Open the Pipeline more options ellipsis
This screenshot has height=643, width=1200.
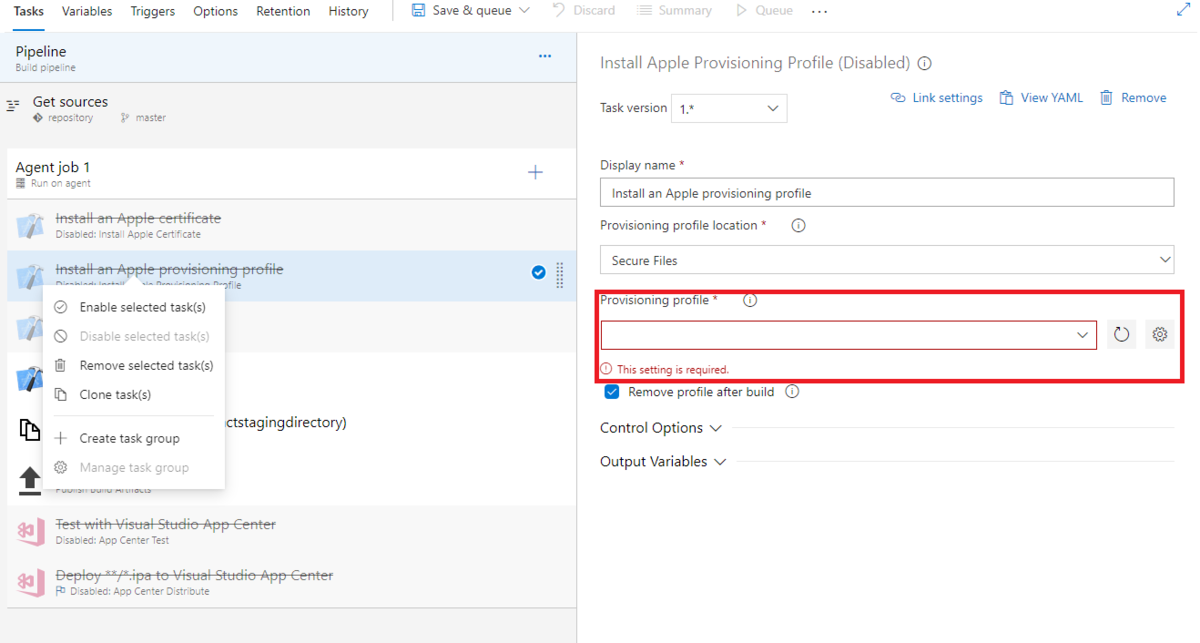click(x=545, y=56)
